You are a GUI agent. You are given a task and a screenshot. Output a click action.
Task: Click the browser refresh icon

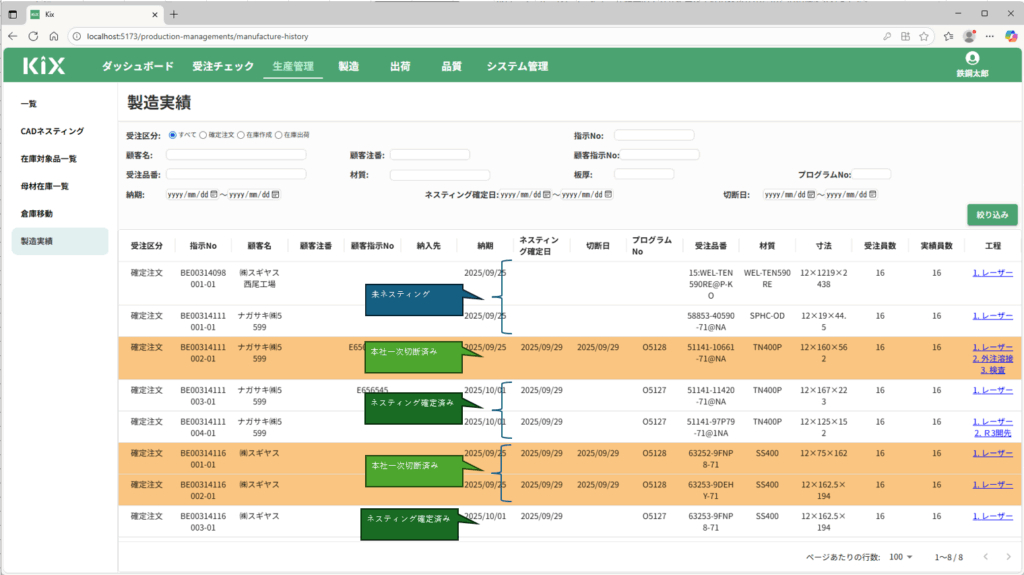pos(35,36)
